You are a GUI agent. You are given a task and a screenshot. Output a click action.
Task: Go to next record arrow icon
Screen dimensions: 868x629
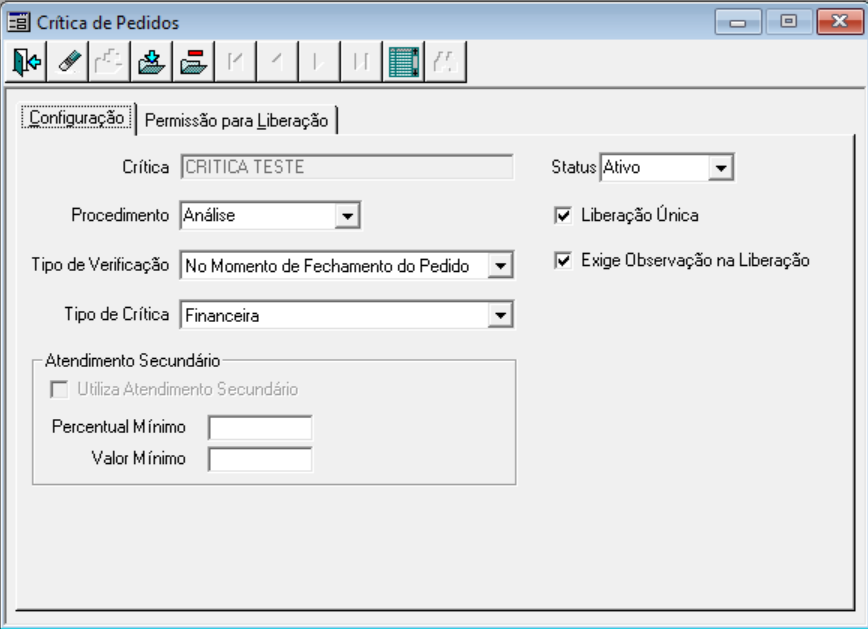(319, 61)
